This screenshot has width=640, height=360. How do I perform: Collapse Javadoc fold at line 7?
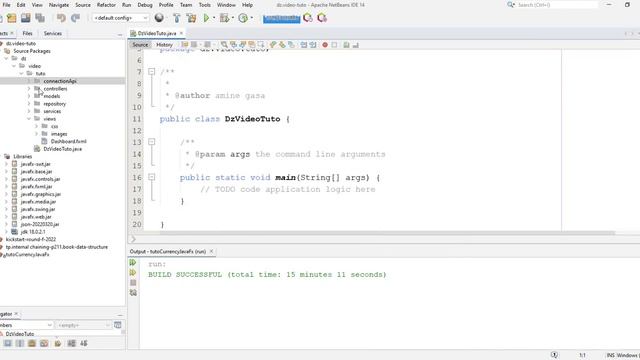(151, 72)
